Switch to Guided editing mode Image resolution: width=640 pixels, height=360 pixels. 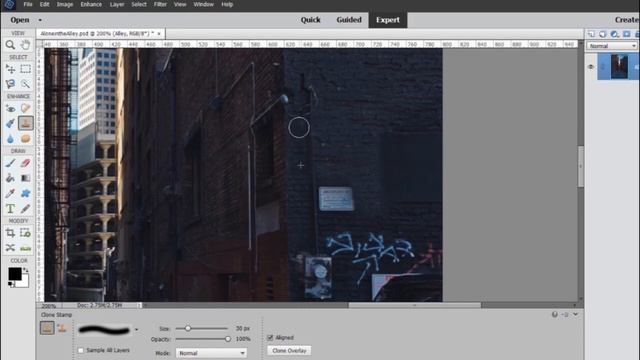coord(349,20)
